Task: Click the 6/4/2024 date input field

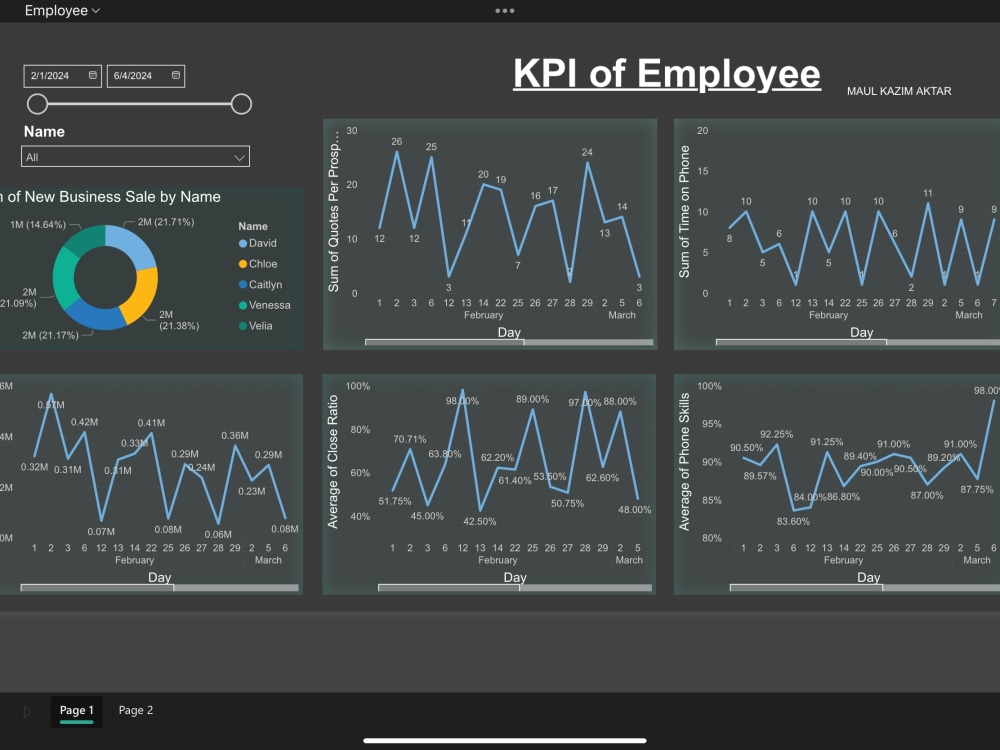Action: tap(140, 75)
